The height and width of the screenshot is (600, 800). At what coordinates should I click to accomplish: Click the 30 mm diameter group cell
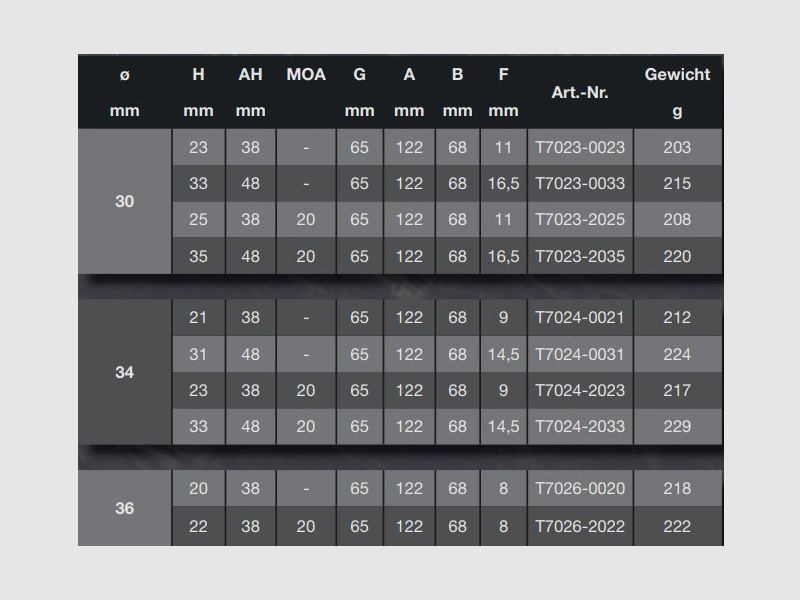pos(124,201)
